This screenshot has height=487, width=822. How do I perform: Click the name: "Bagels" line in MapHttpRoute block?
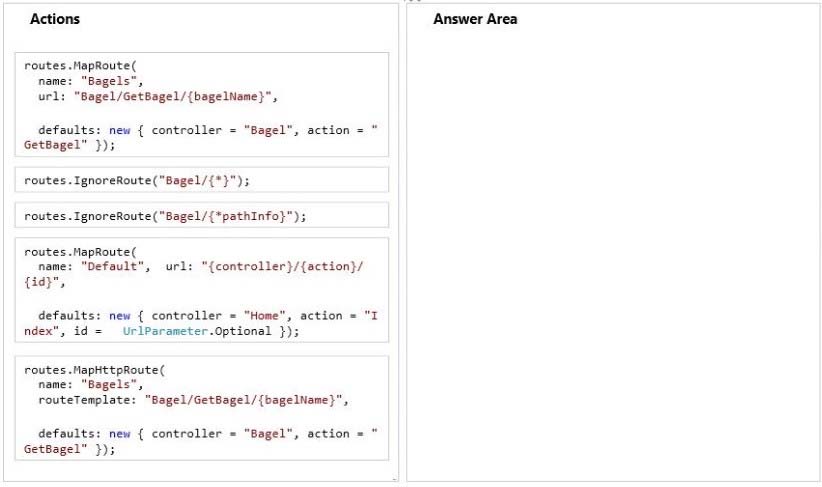pos(91,384)
